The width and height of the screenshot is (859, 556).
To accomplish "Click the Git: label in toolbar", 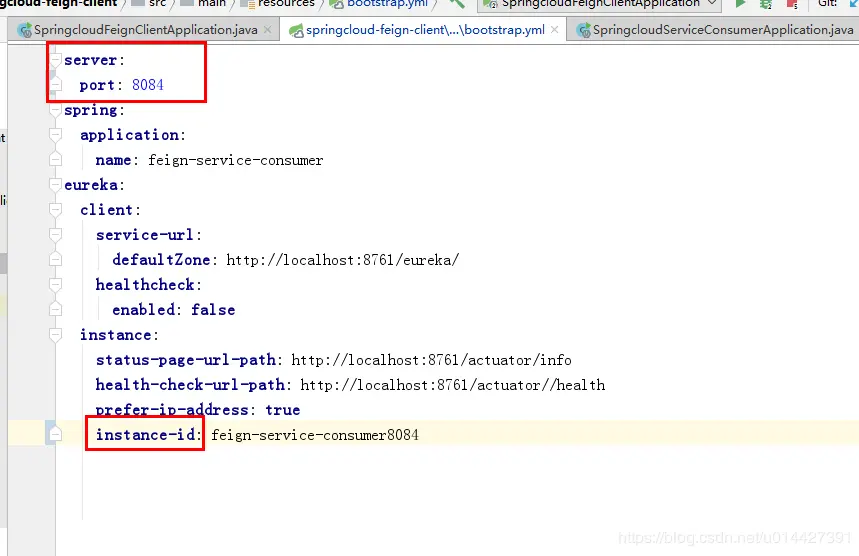I will pos(827,3).
